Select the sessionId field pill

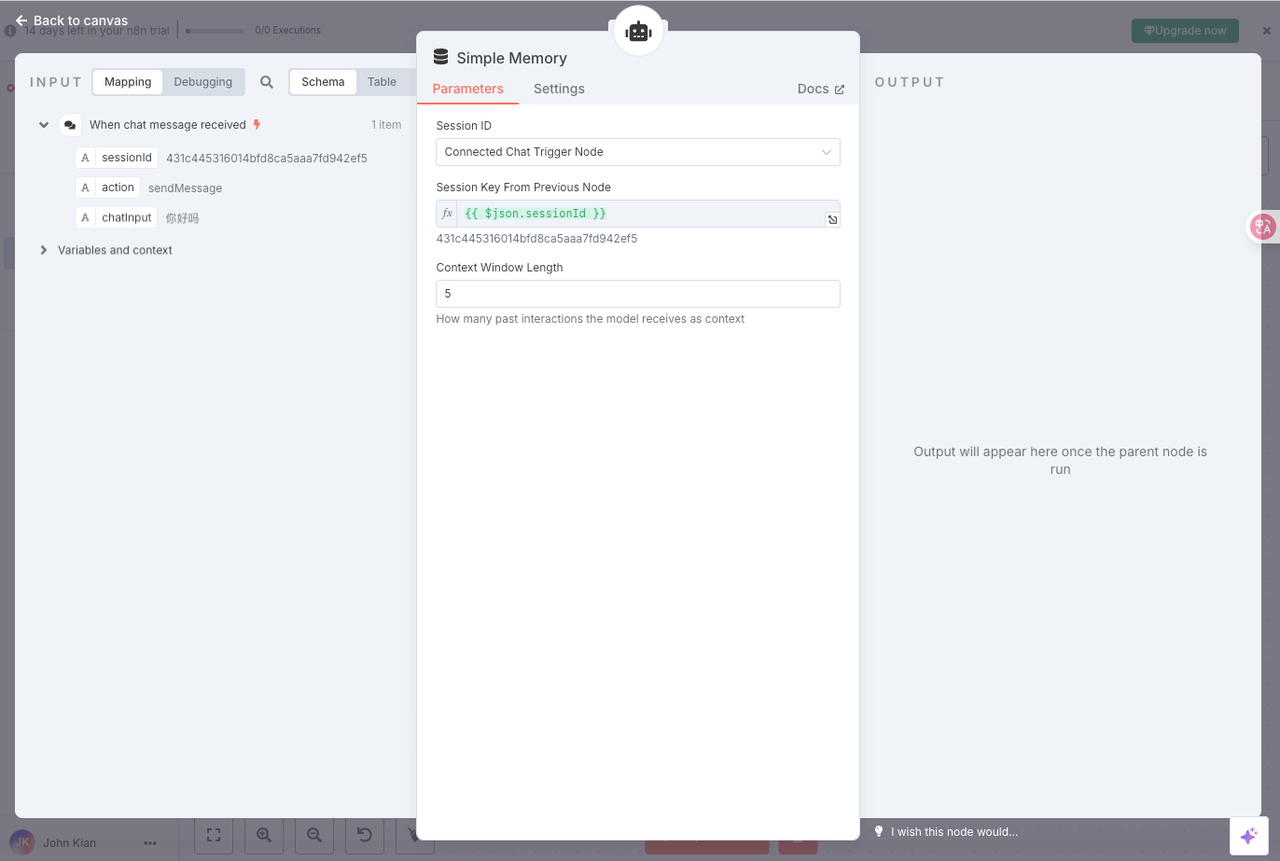(x=116, y=158)
